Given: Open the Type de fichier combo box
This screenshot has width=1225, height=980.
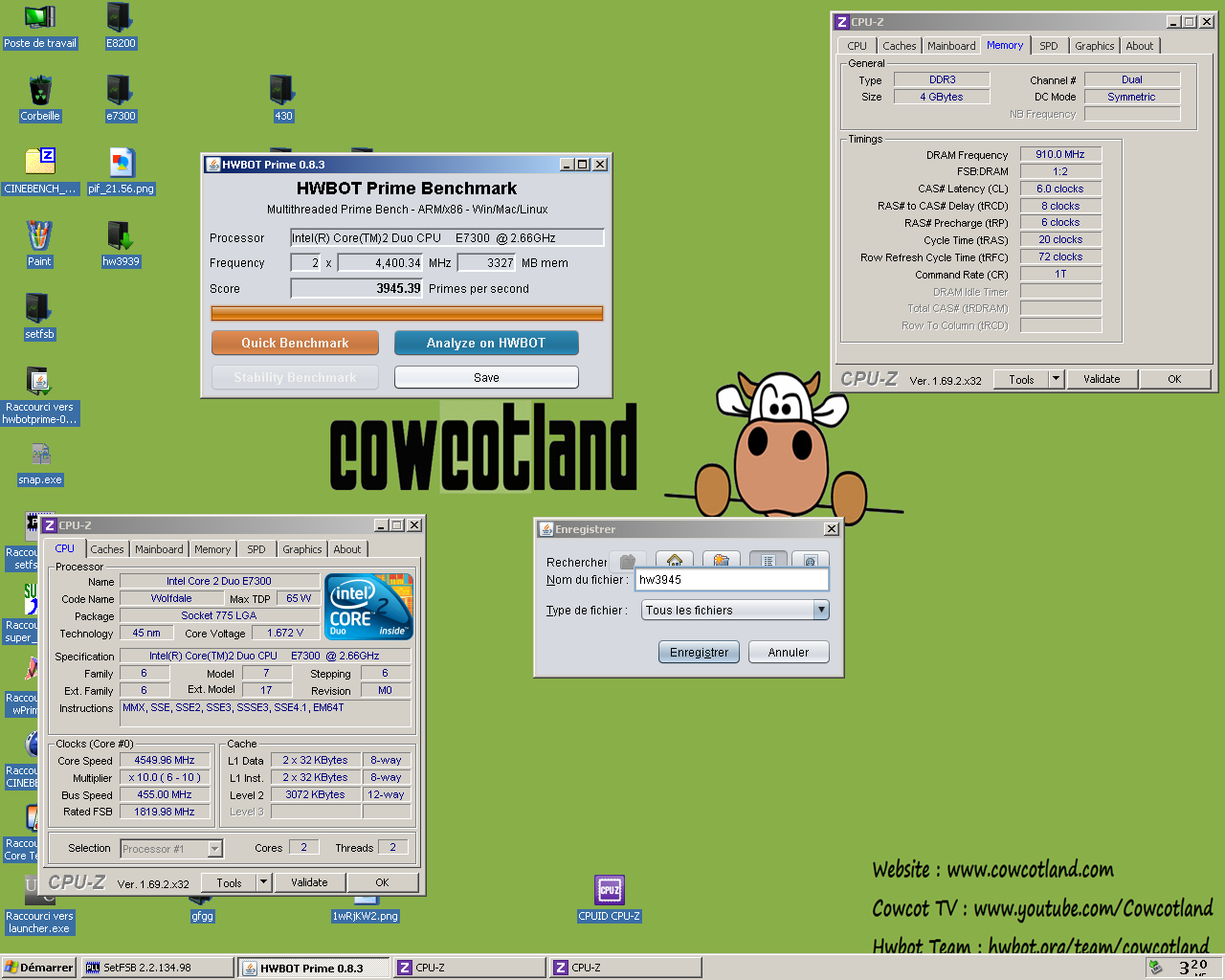Looking at the screenshot, I should coord(735,610).
